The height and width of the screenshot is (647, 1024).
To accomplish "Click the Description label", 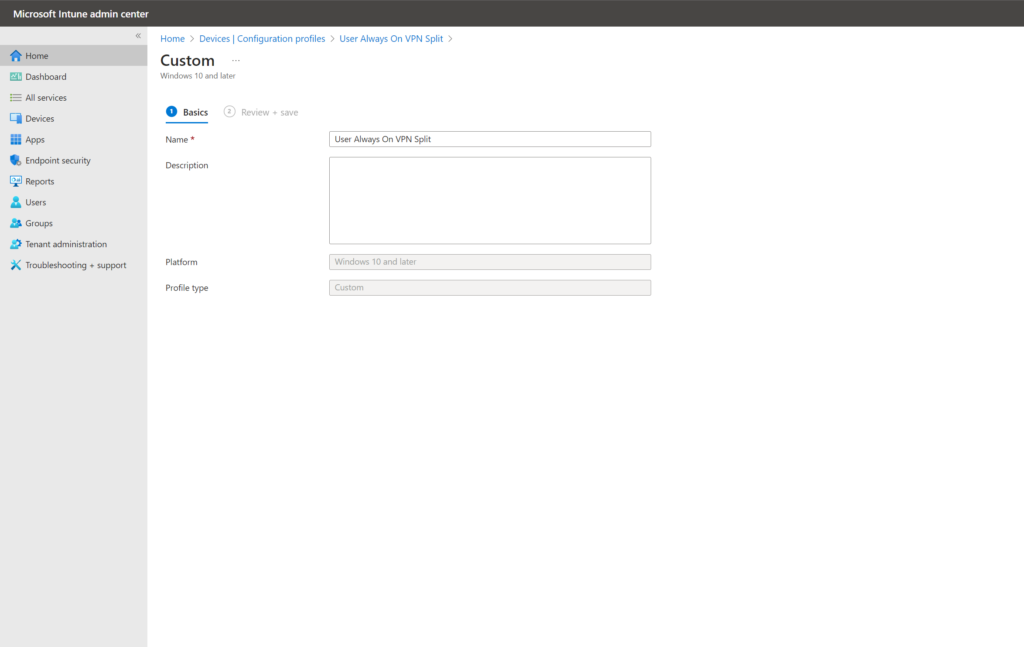I will point(187,165).
